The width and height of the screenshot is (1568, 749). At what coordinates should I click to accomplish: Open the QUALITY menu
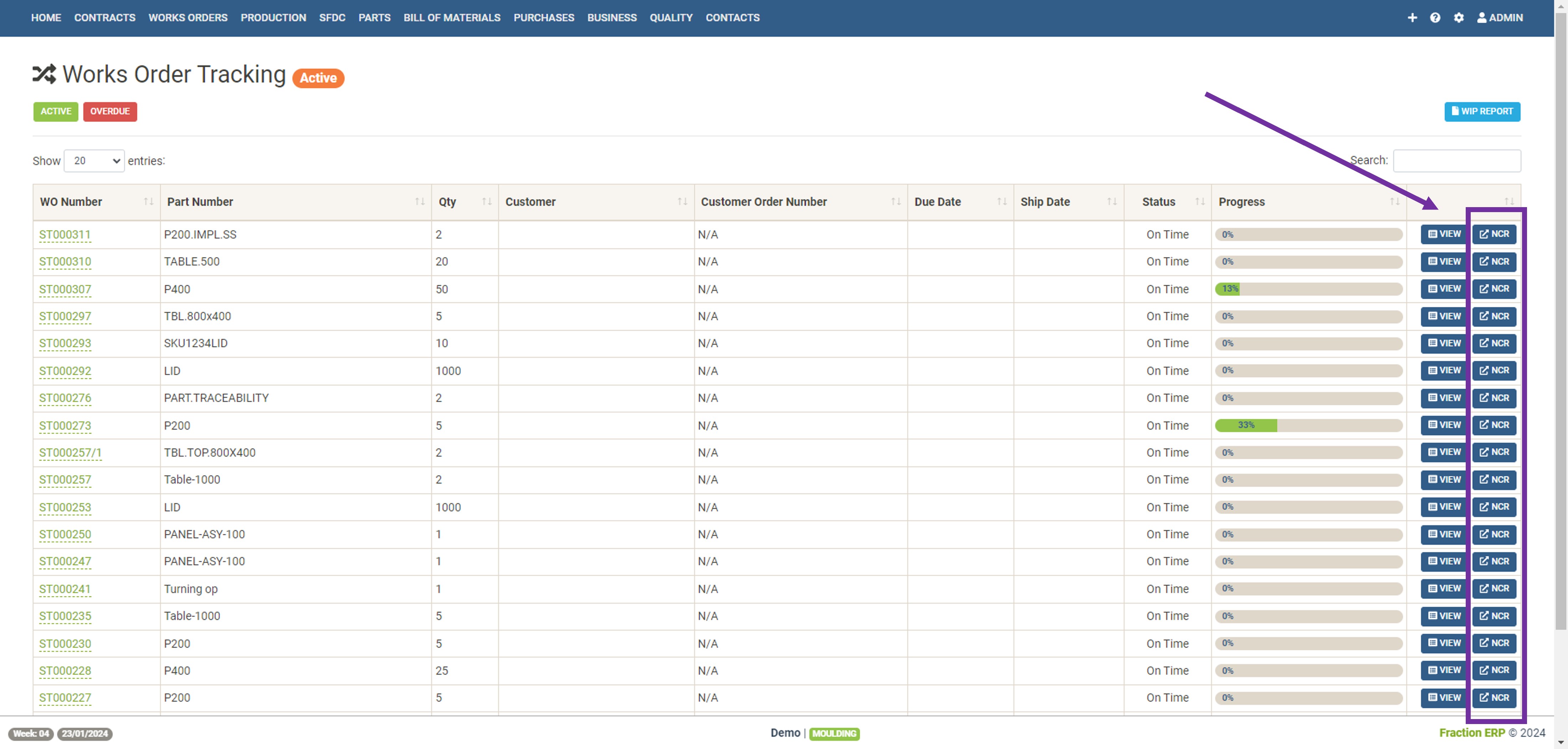671,18
